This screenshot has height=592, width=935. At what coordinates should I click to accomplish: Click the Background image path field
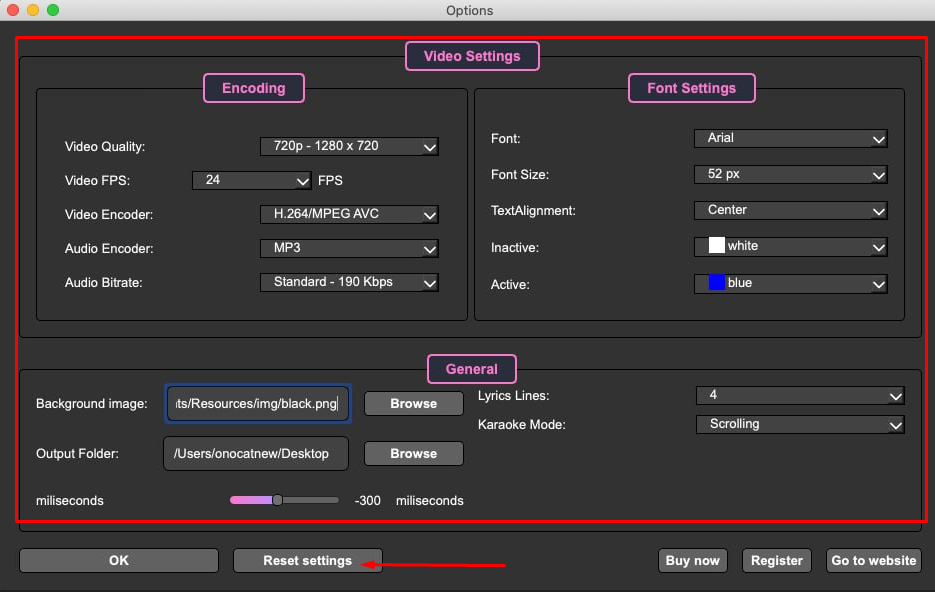[258, 404]
